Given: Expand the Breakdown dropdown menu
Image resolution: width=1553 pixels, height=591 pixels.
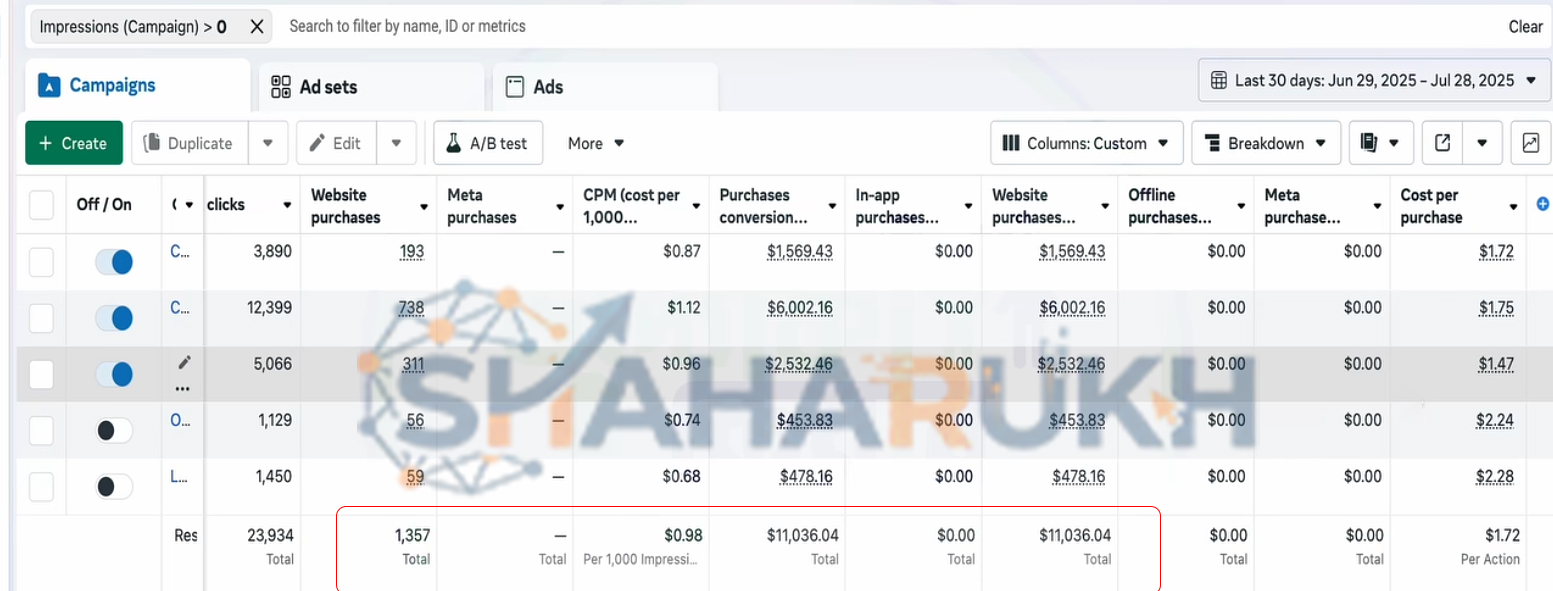Looking at the screenshot, I should [x=1265, y=143].
